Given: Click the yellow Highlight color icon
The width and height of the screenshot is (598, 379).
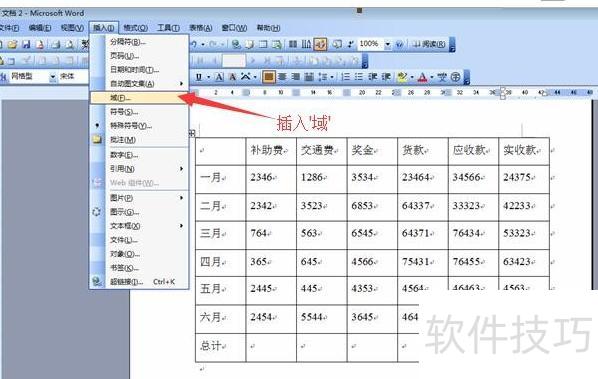Looking at the screenshot, I should (402, 77).
